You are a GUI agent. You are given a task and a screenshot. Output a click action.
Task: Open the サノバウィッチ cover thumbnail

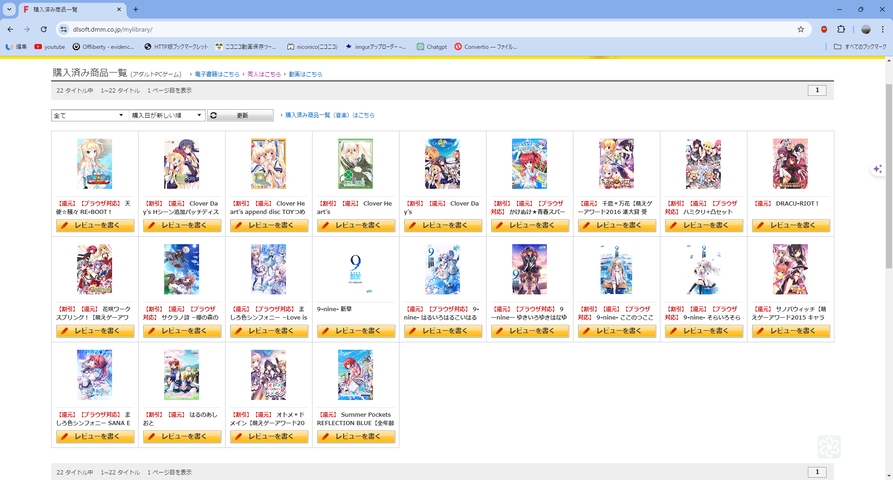[x=790, y=269]
